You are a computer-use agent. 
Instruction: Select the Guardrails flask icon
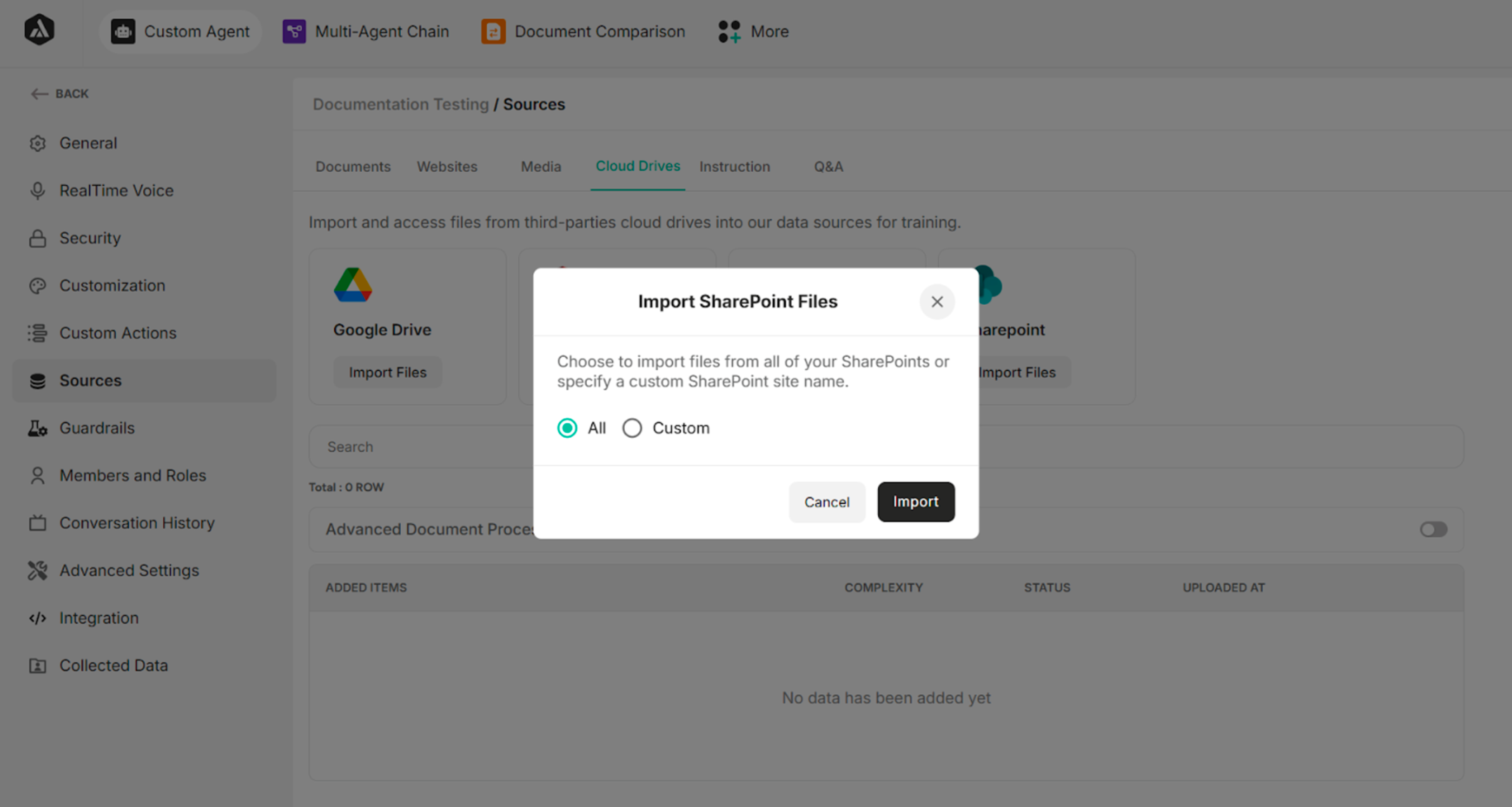37,428
